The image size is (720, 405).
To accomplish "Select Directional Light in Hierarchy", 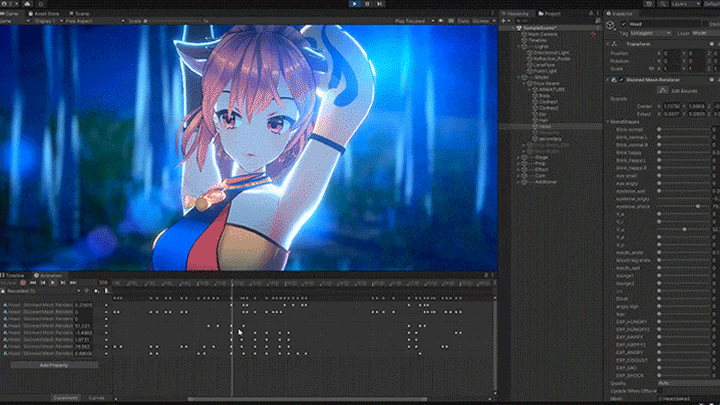I will point(551,52).
